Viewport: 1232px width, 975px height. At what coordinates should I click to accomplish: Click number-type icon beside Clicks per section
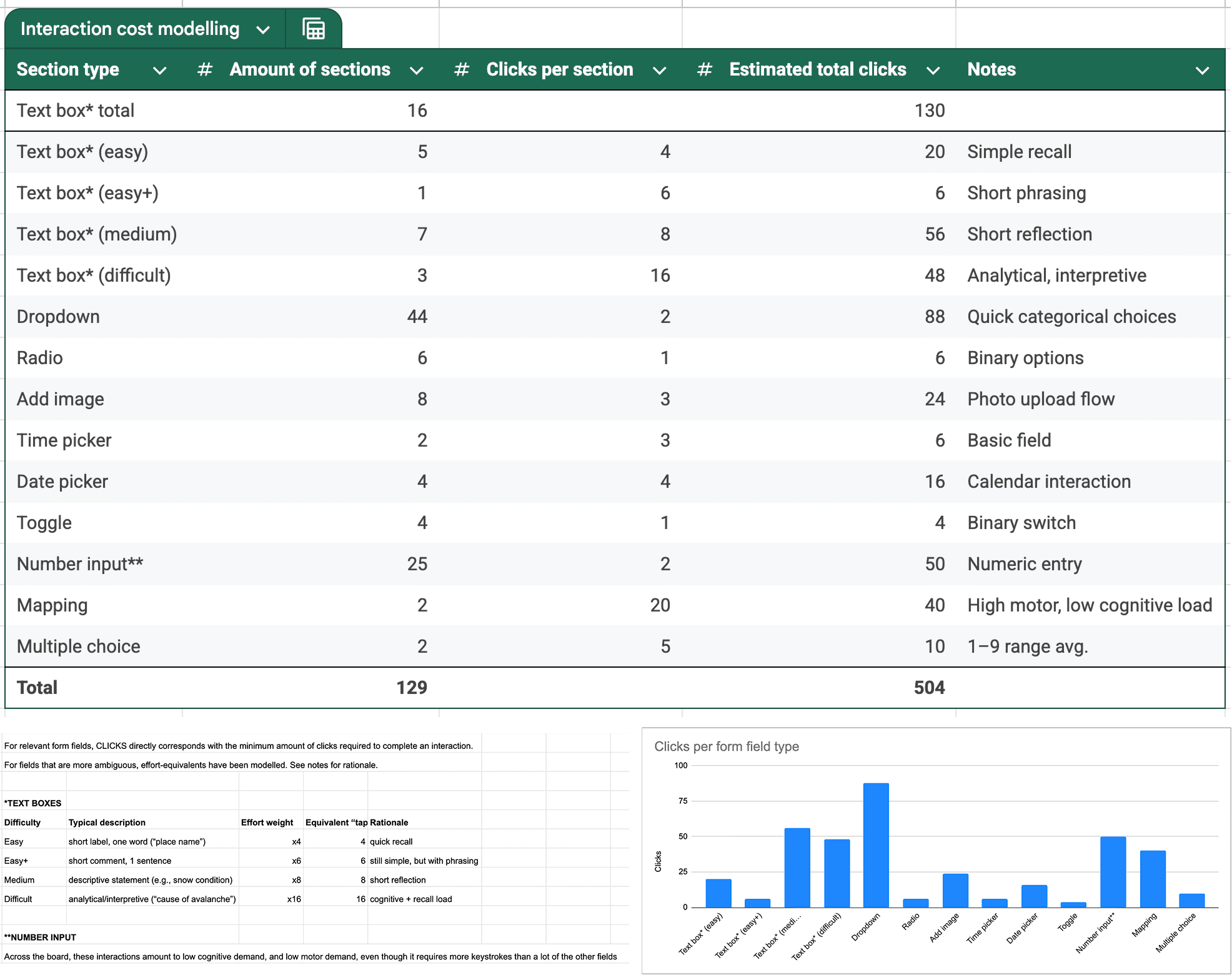[461, 69]
